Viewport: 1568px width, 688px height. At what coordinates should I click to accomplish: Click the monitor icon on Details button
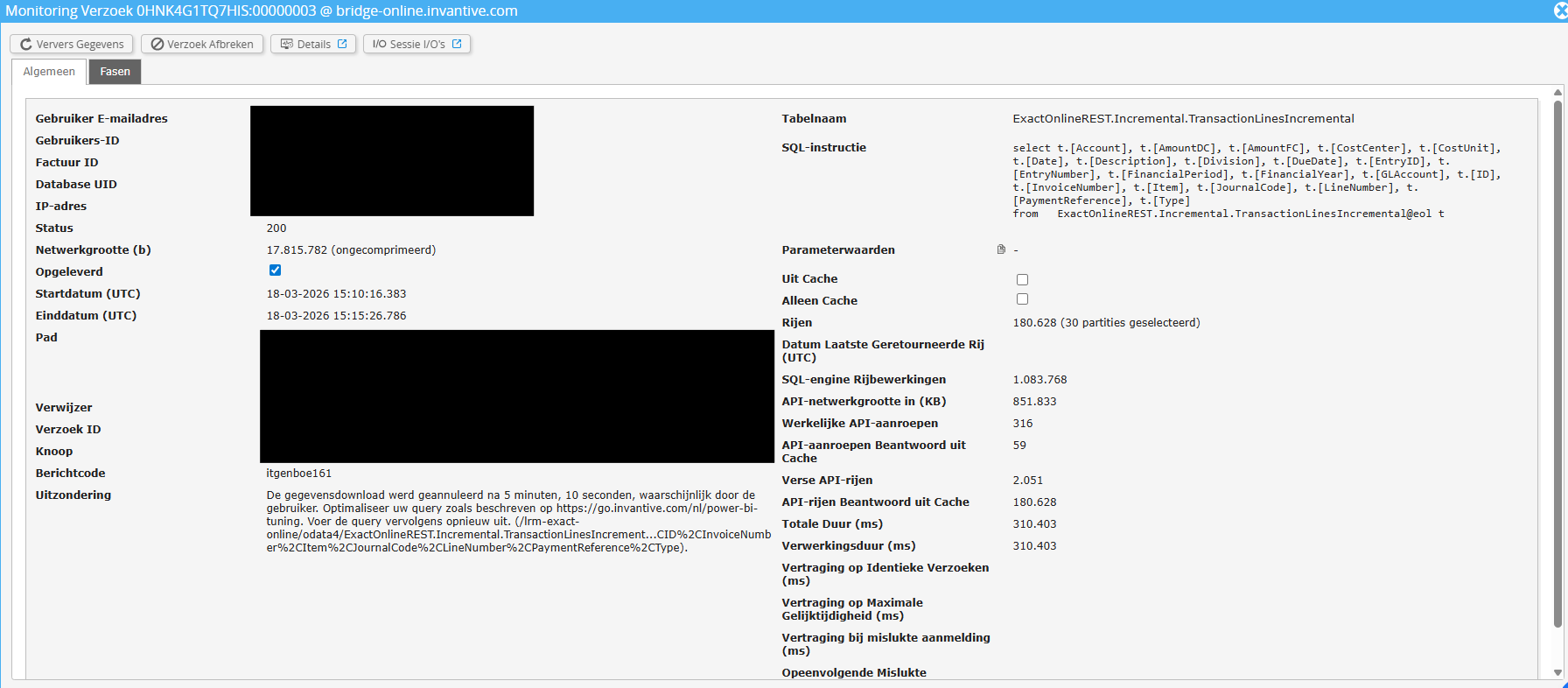point(286,45)
